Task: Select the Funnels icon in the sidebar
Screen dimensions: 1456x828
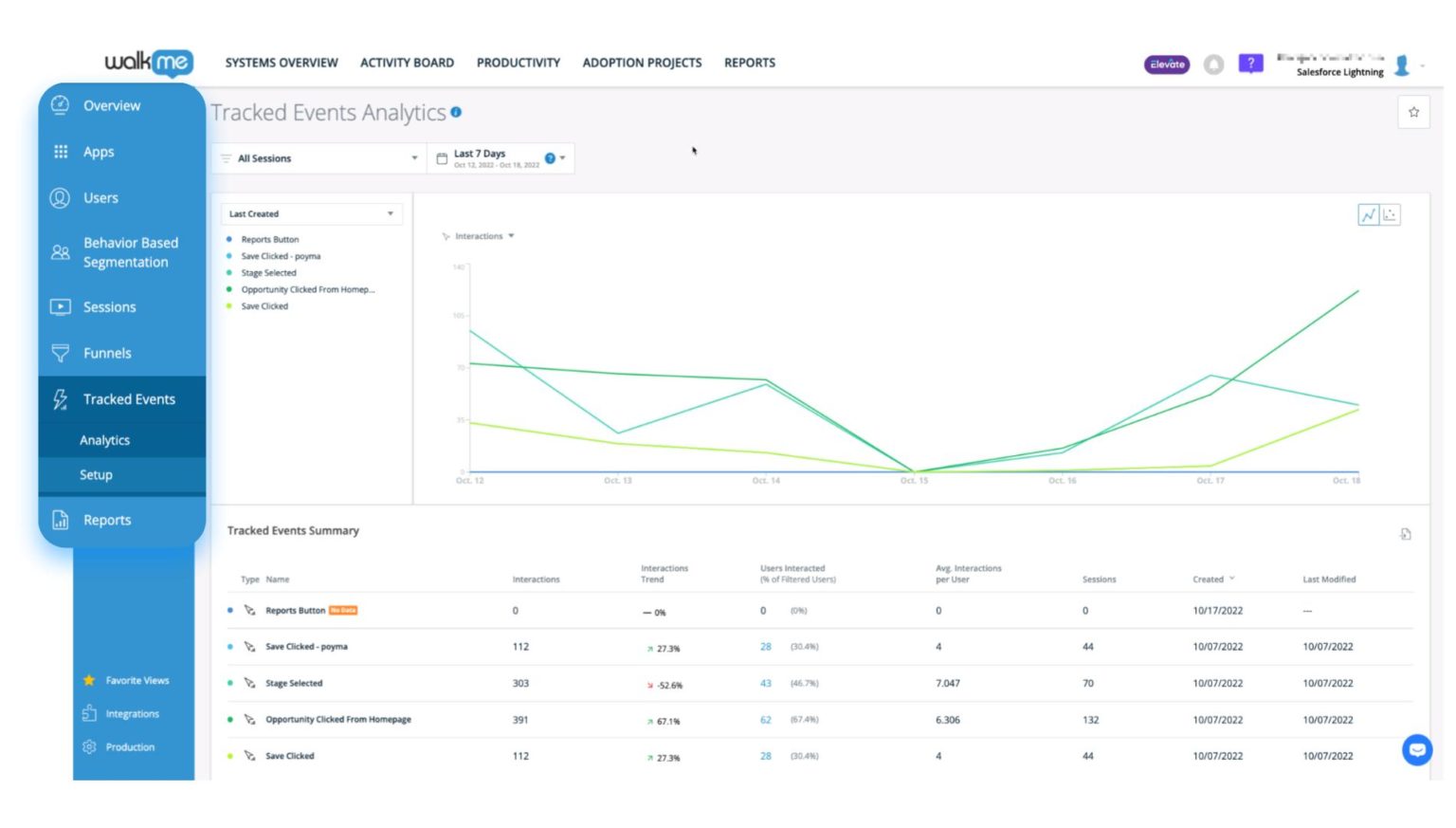Action: point(60,352)
